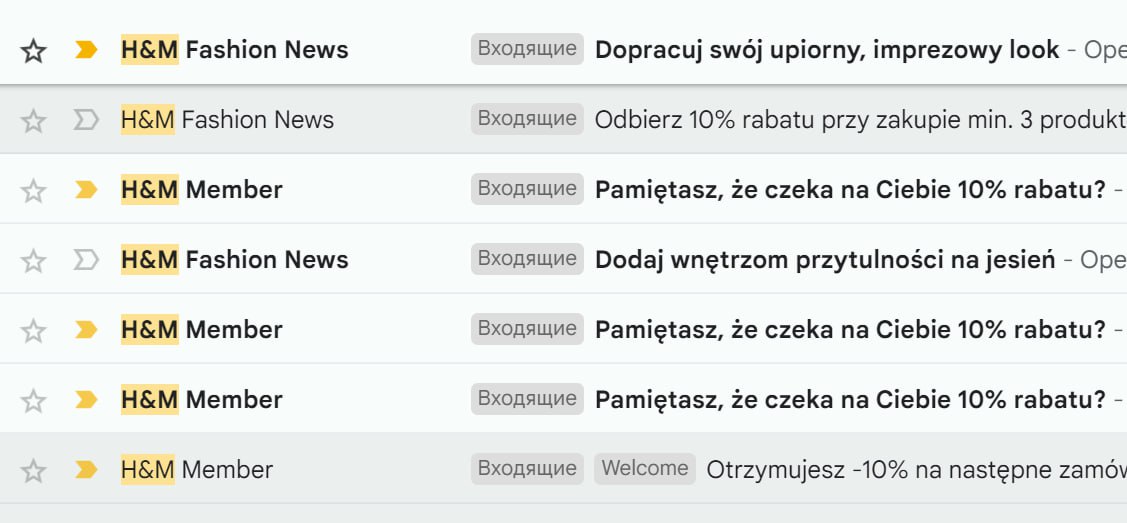Mark "Odbierz 10% rabatu" email as important
Screen dimensions: 1127x523
pyautogui.click(x=86, y=120)
